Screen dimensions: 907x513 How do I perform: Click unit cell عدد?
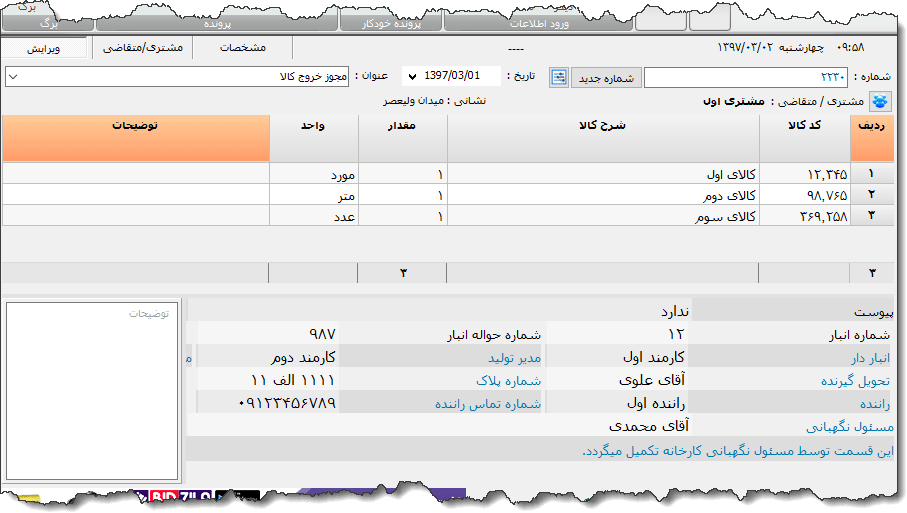pyautogui.click(x=314, y=216)
